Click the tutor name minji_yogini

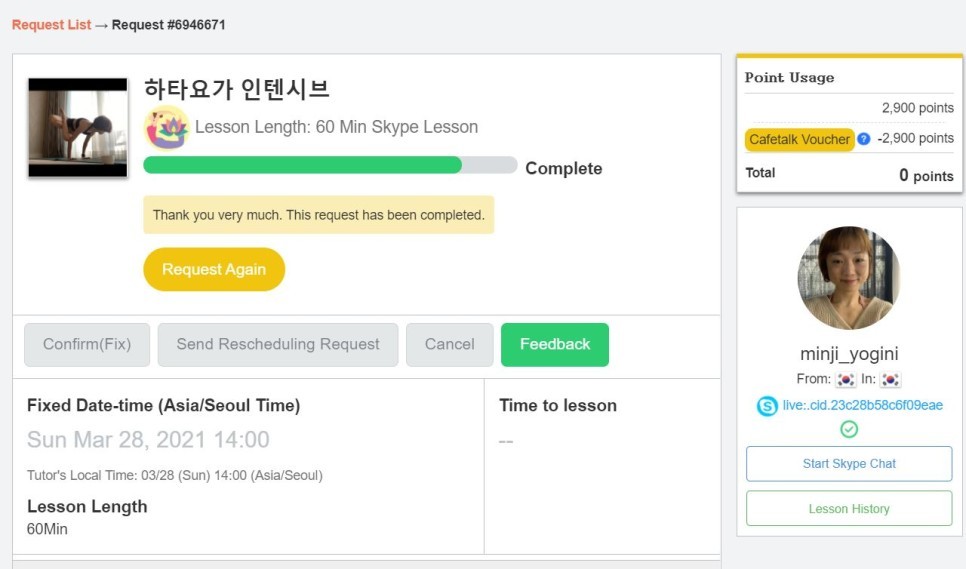tap(849, 354)
